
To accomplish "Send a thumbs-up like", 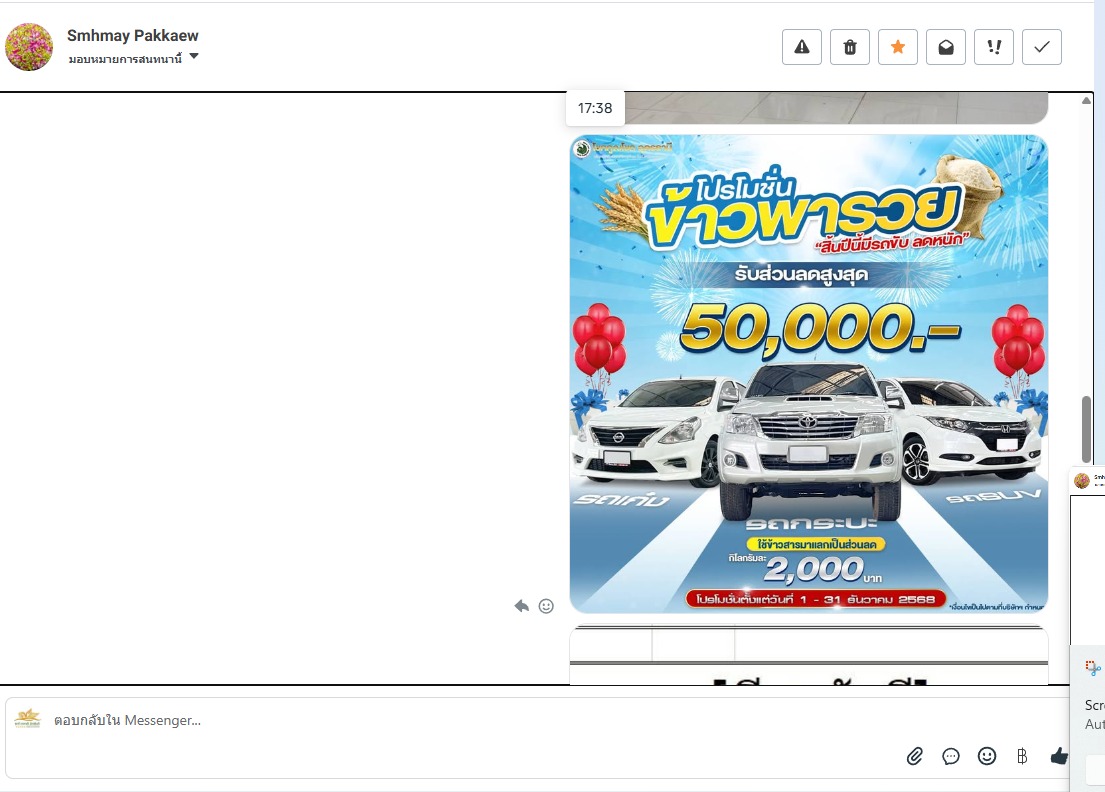I will pyautogui.click(x=1058, y=756).
